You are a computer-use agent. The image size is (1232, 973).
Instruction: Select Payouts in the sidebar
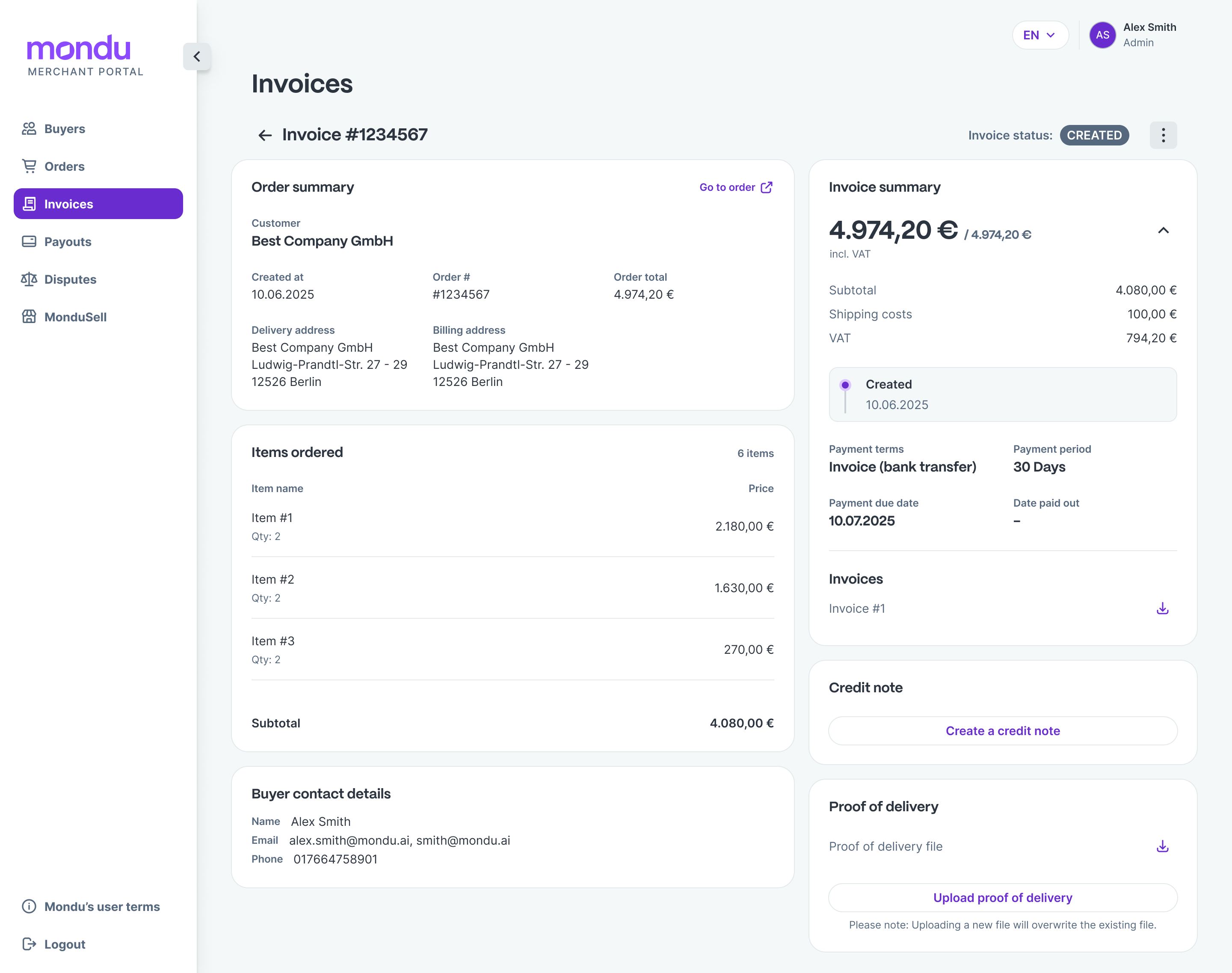(67, 242)
